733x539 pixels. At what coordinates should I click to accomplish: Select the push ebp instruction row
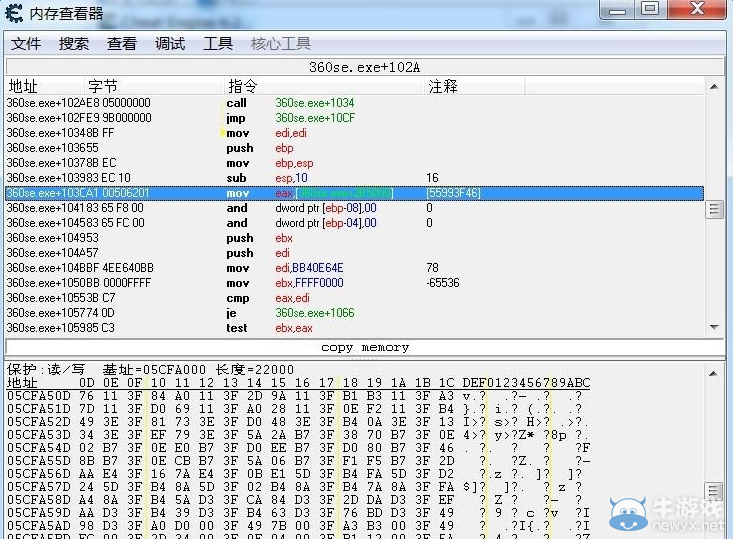pyautogui.click(x=354, y=148)
